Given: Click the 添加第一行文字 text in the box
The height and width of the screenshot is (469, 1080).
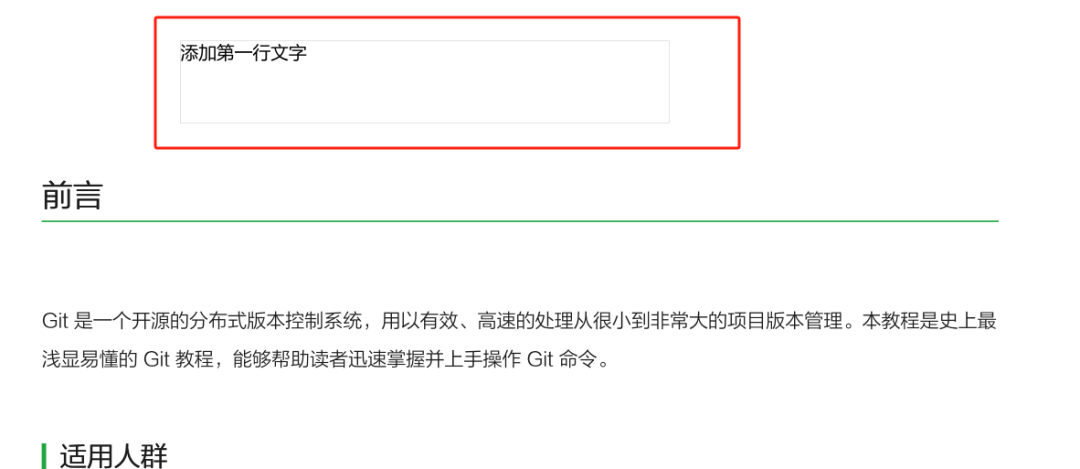Looking at the screenshot, I should (244, 53).
